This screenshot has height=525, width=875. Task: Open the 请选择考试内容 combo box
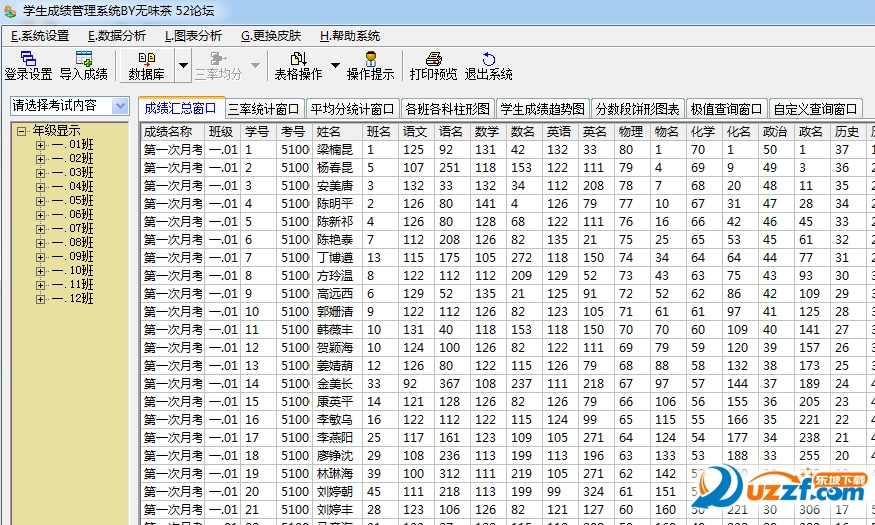120,106
